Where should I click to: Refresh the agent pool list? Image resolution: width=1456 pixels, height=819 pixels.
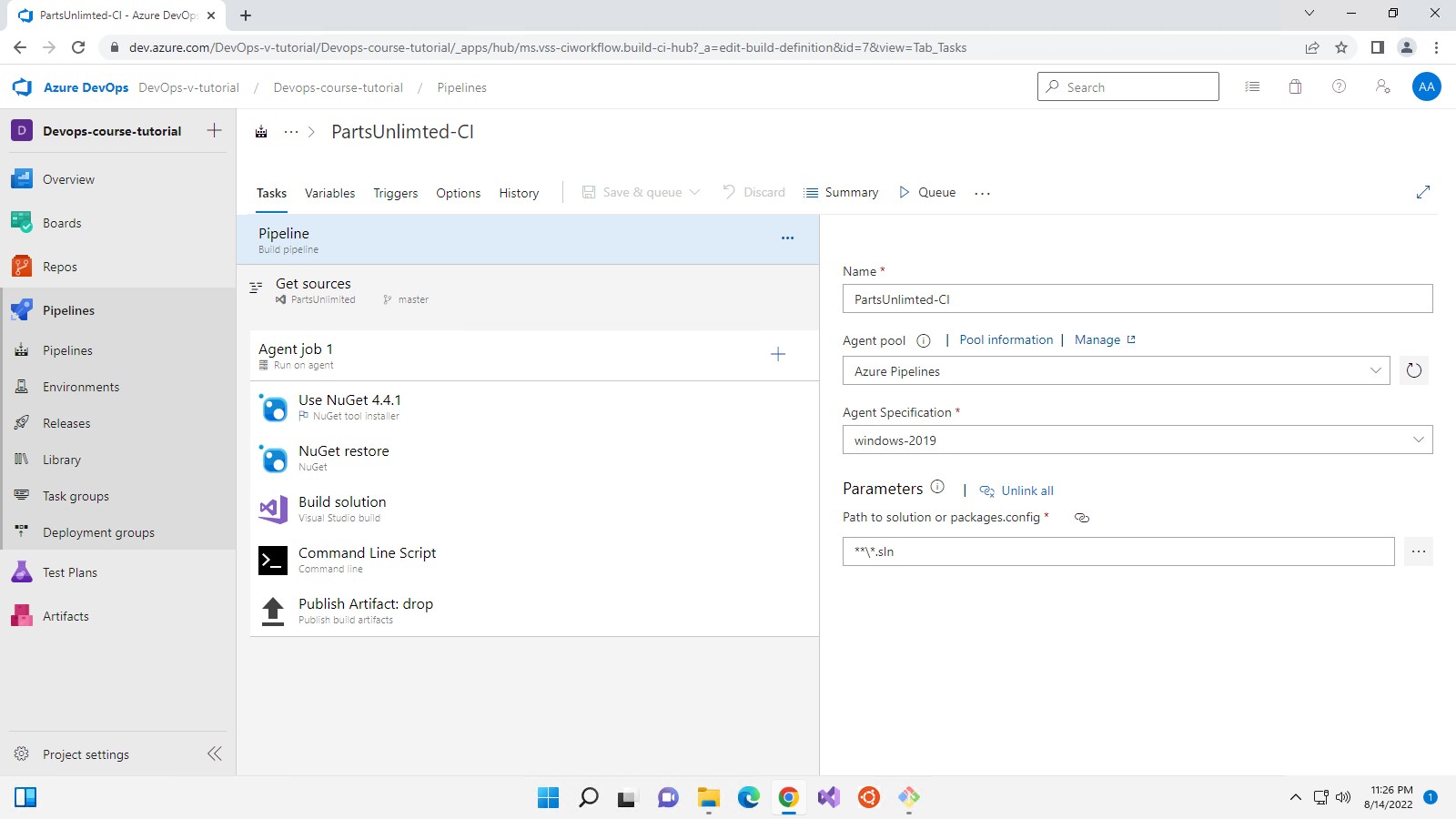coord(1414,370)
